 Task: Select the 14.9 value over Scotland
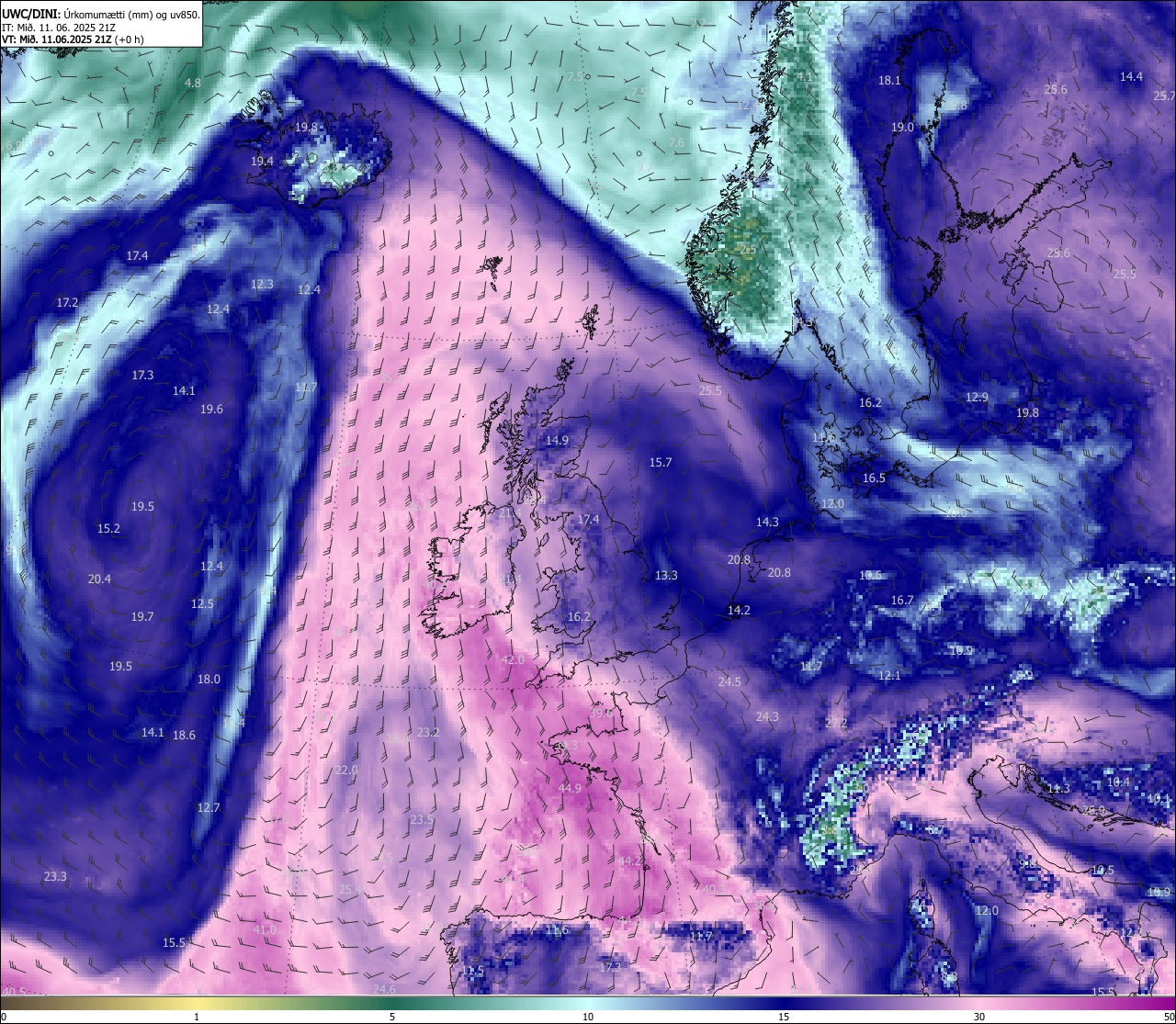[x=557, y=441]
